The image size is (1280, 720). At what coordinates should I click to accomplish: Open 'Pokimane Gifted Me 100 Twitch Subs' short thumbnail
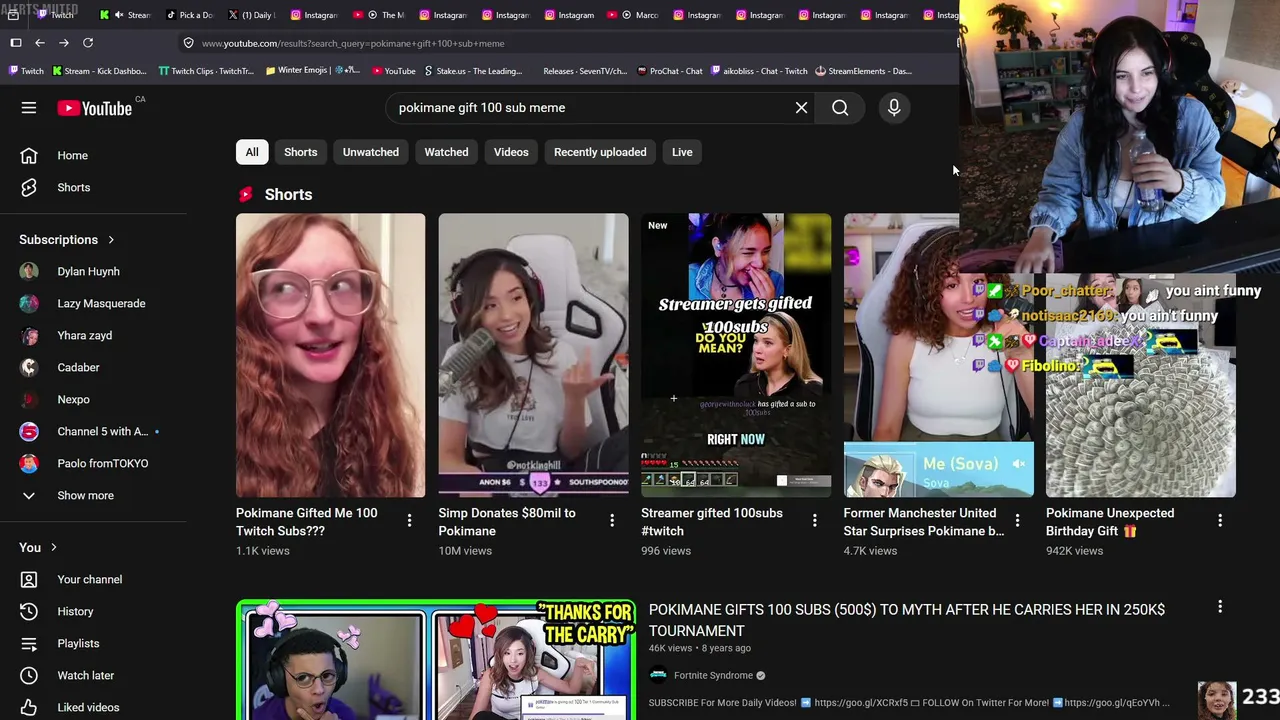pos(331,355)
